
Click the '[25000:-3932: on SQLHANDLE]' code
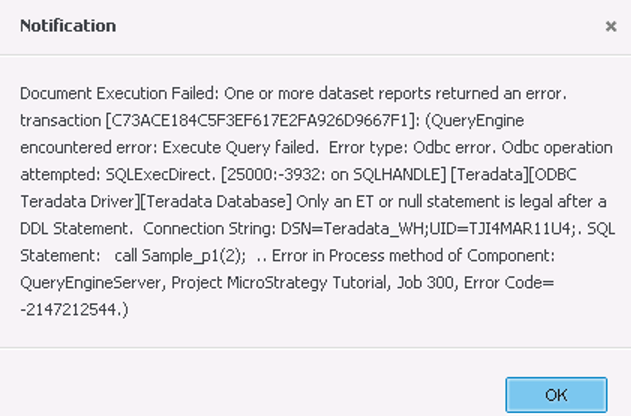tap(334, 175)
